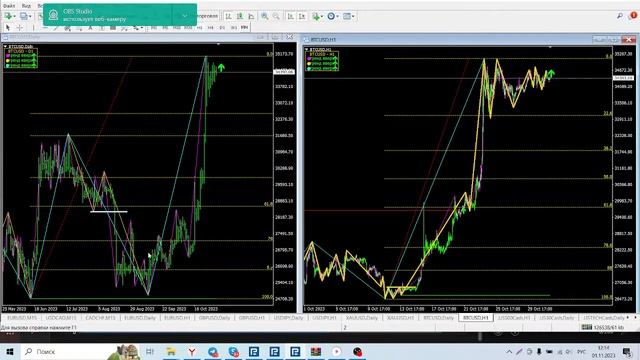The height and width of the screenshot is (360, 640).
Task: Select the Equidistant Channel tool
Action: tap(67, 28)
